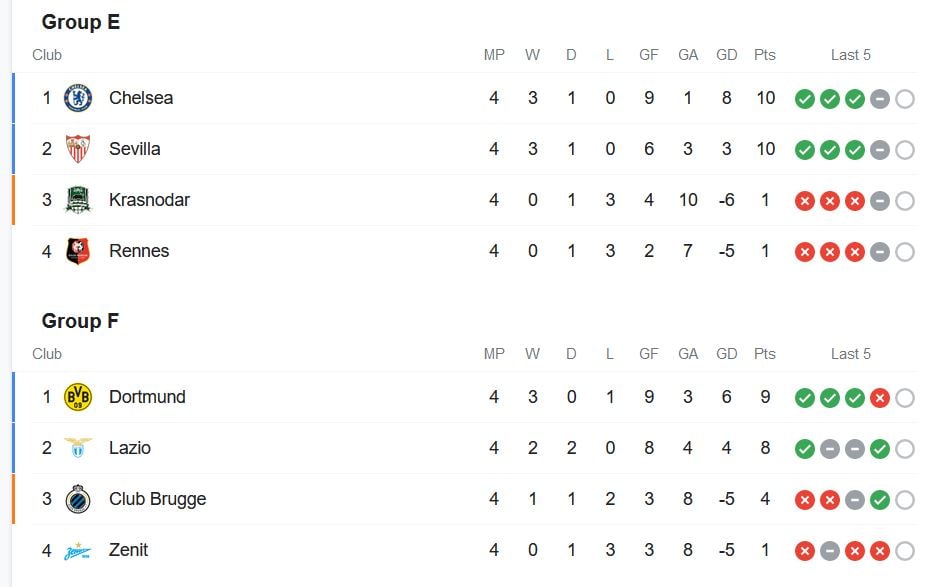The image size is (950, 587).
Task: Click the Group F heading
Action: coord(80,321)
